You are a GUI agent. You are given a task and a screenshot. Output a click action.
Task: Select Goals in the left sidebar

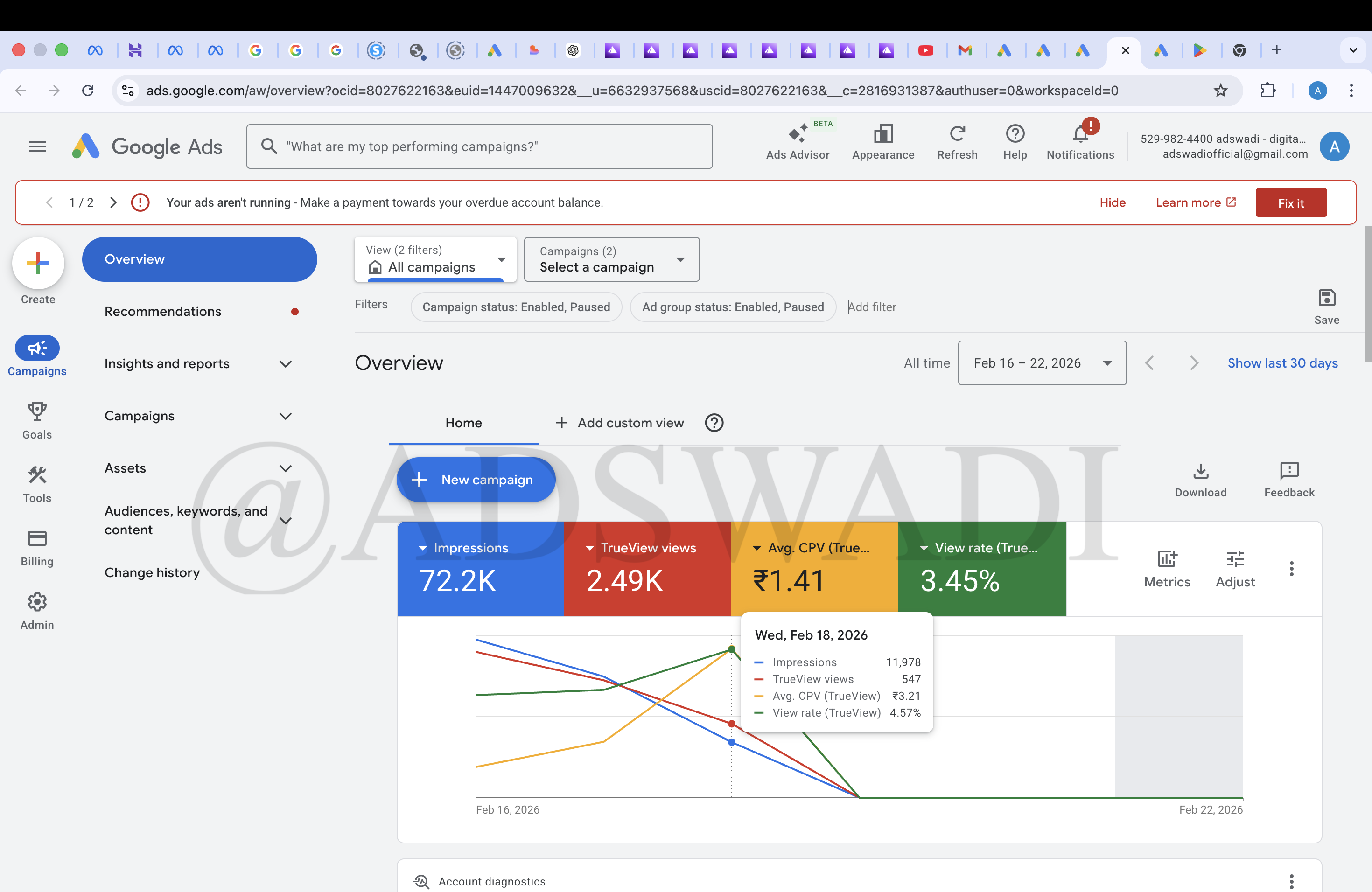pyautogui.click(x=36, y=421)
